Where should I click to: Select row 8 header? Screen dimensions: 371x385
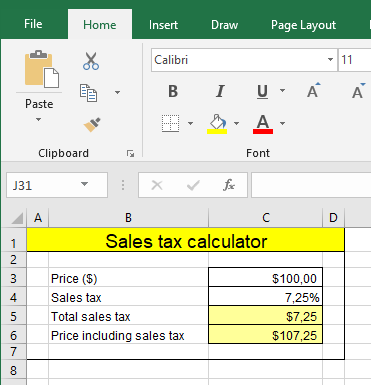13,370
